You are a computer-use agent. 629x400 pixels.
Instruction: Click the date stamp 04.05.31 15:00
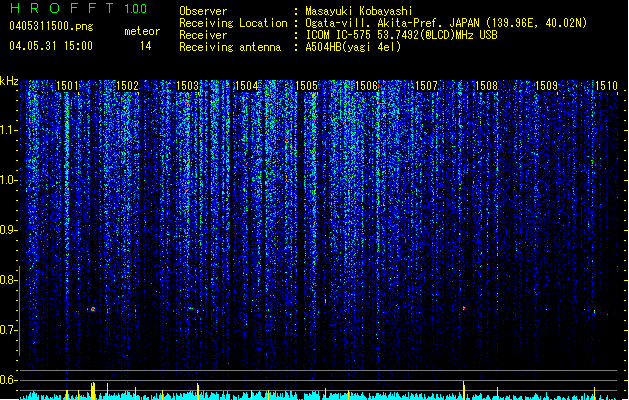[51, 46]
